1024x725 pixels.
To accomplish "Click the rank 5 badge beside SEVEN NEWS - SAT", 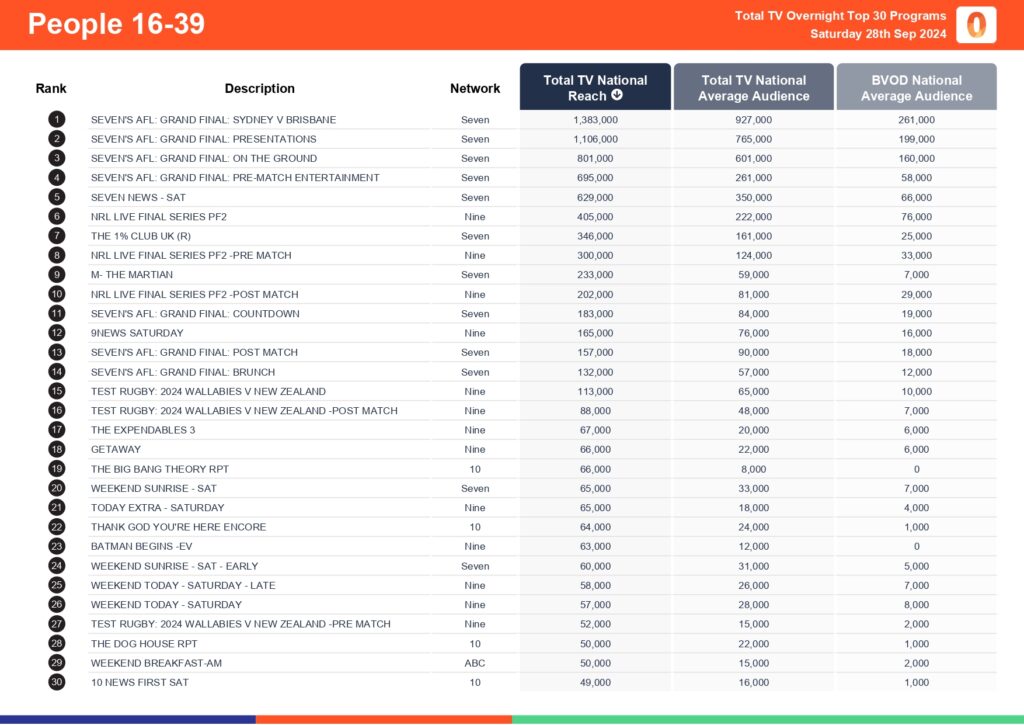I will [57, 197].
